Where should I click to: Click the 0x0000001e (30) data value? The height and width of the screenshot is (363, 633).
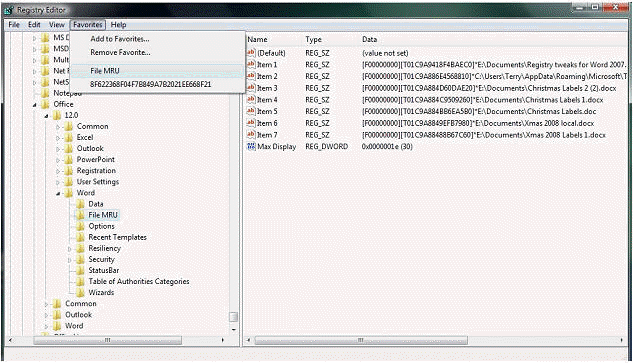pyautogui.click(x=387, y=147)
